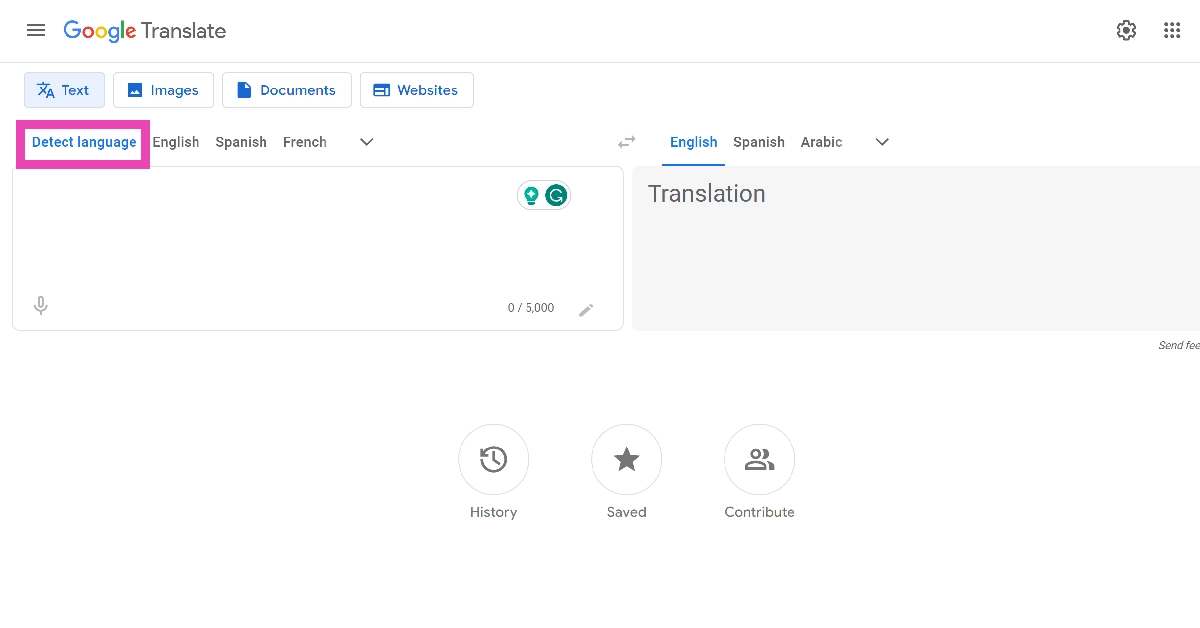Click the lightbulb extension icon
This screenshot has width=1200, height=628.
[531, 195]
